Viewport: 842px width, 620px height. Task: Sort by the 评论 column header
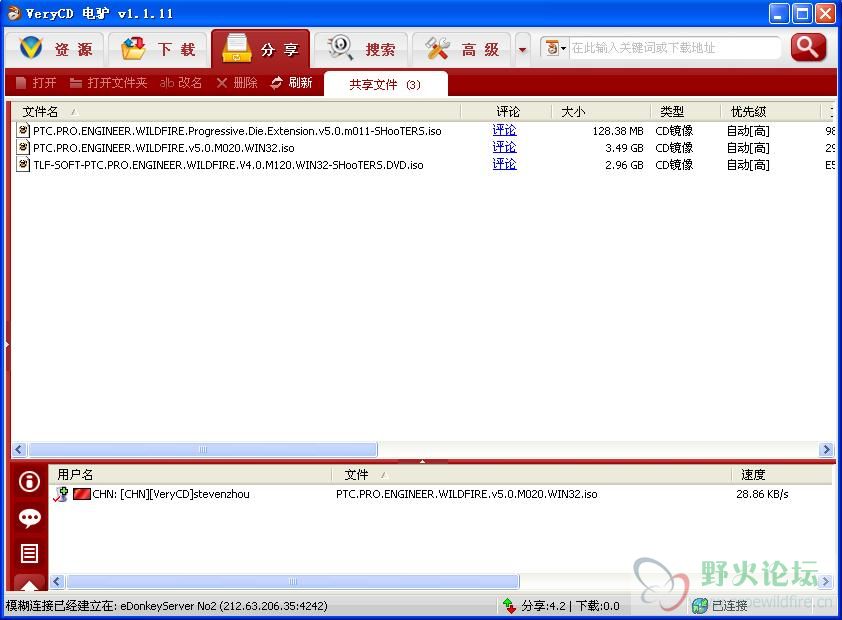[x=507, y=112]
